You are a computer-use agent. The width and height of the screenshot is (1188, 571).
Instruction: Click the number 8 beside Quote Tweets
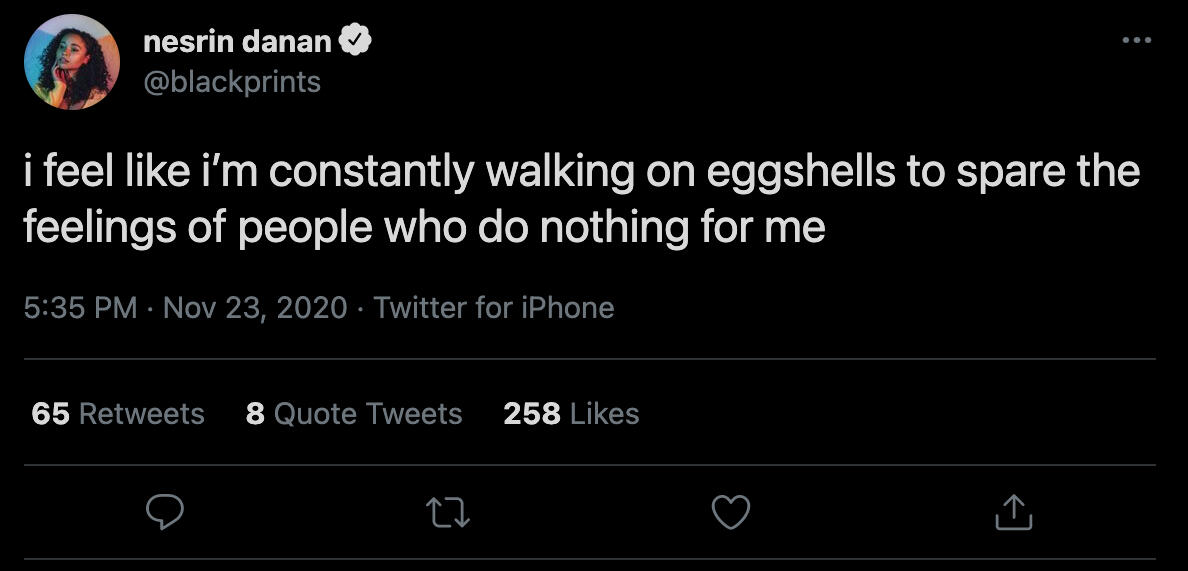254,414
